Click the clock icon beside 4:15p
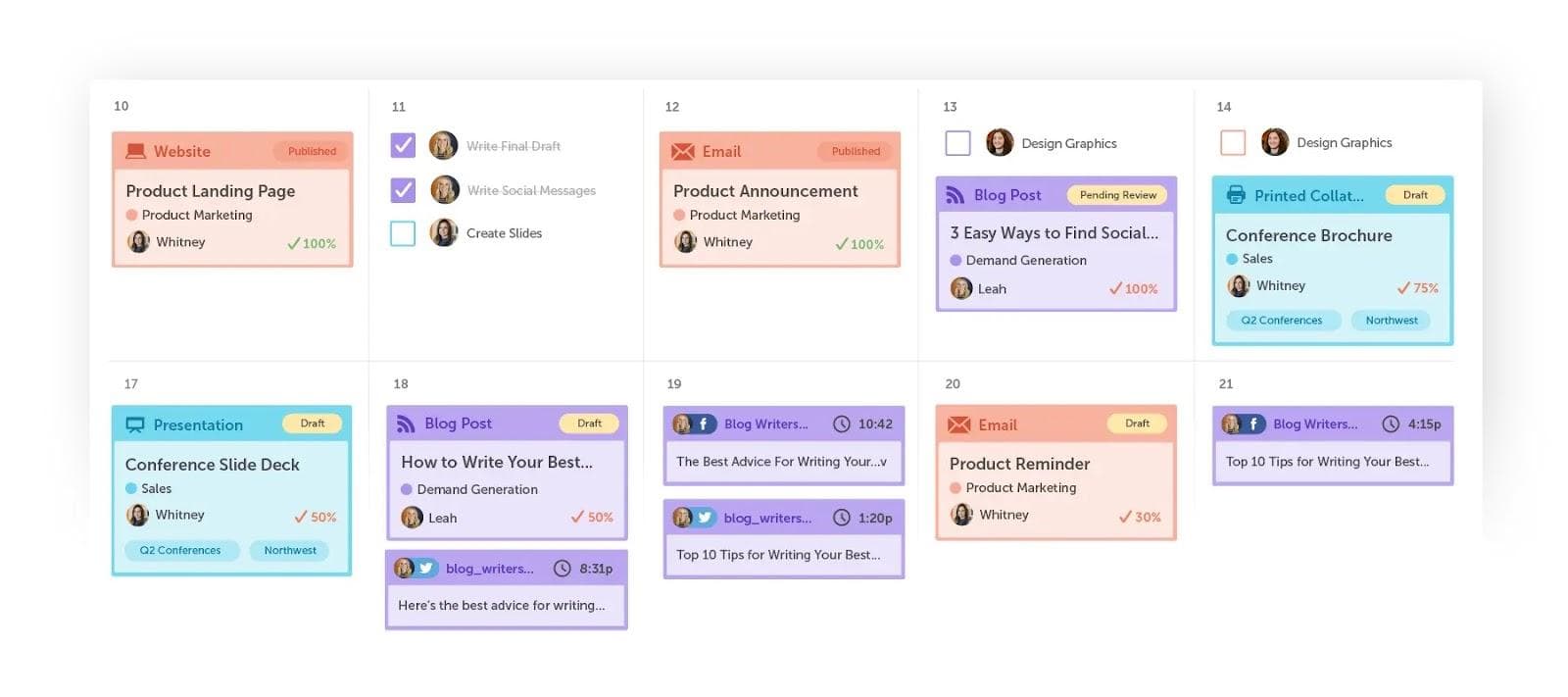The height and width of the screenshot is (697, 1568). (1390, 423)
